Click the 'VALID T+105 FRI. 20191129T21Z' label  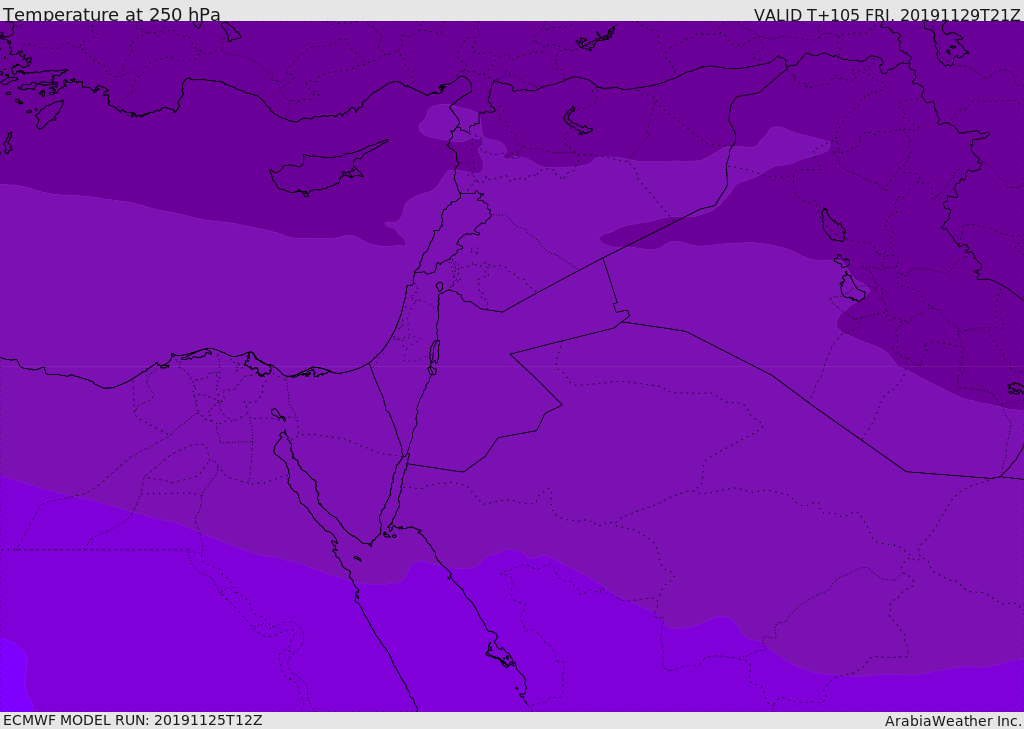[887, 15]
